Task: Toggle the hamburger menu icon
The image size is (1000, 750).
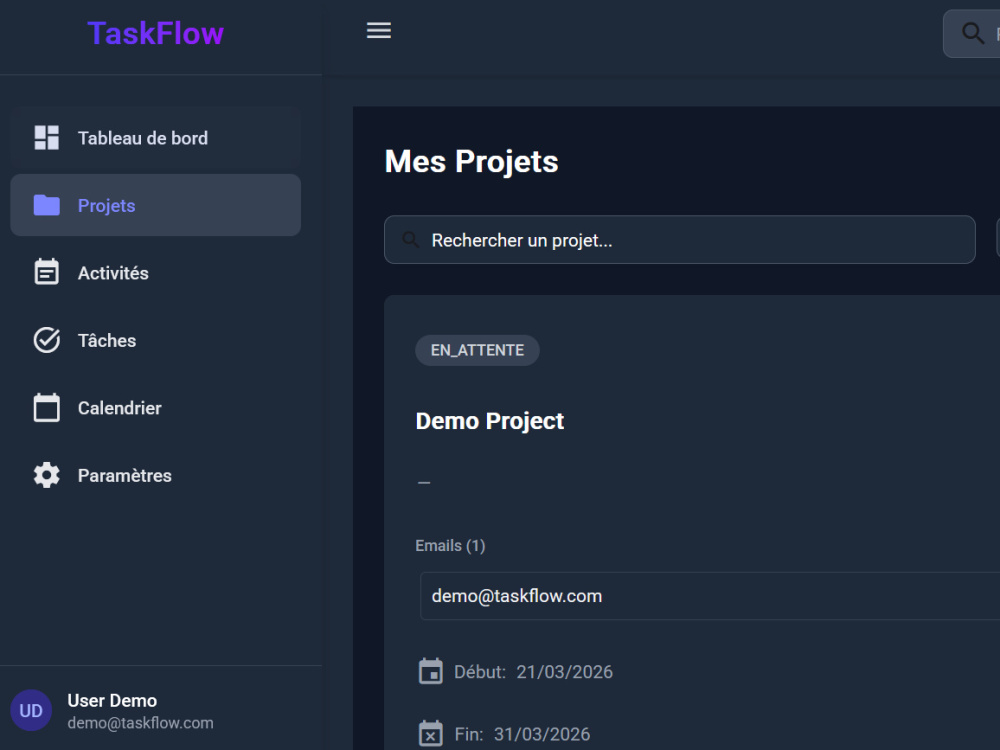Action: pos(379,30)
